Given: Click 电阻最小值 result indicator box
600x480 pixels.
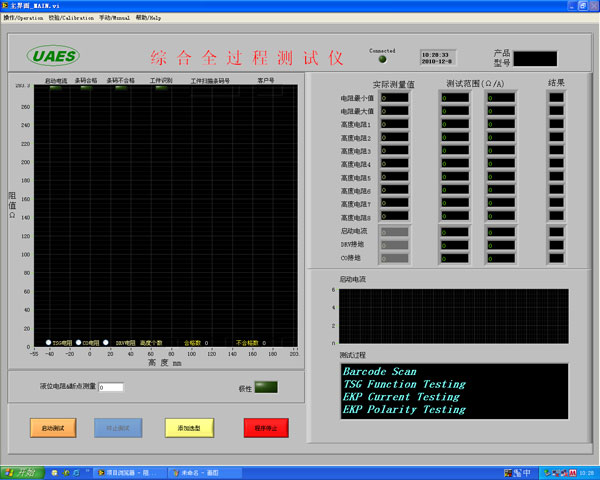Looking at the screenshot, I should (x=556, y=98).
